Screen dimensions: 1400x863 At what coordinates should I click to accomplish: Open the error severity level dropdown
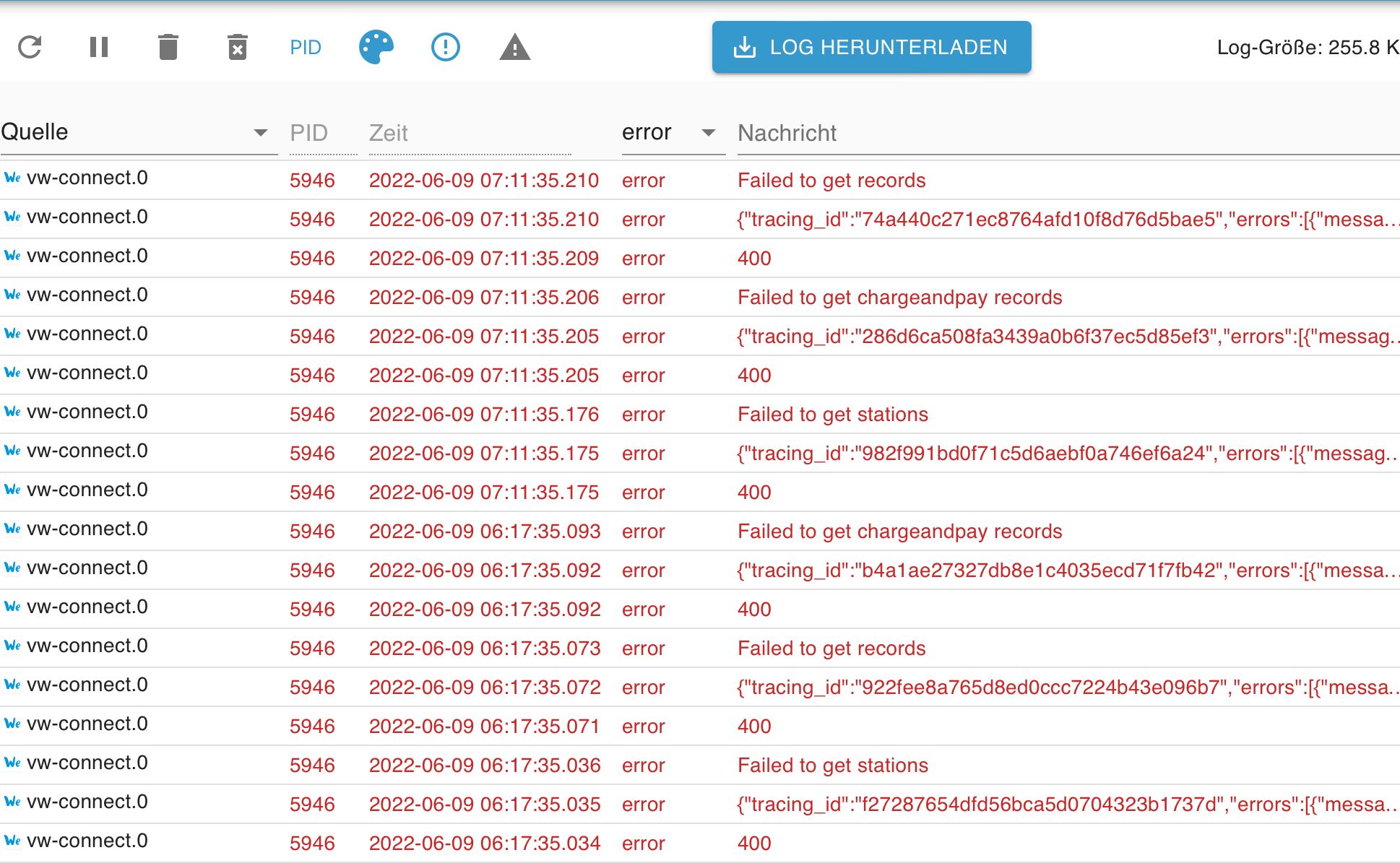673,132
